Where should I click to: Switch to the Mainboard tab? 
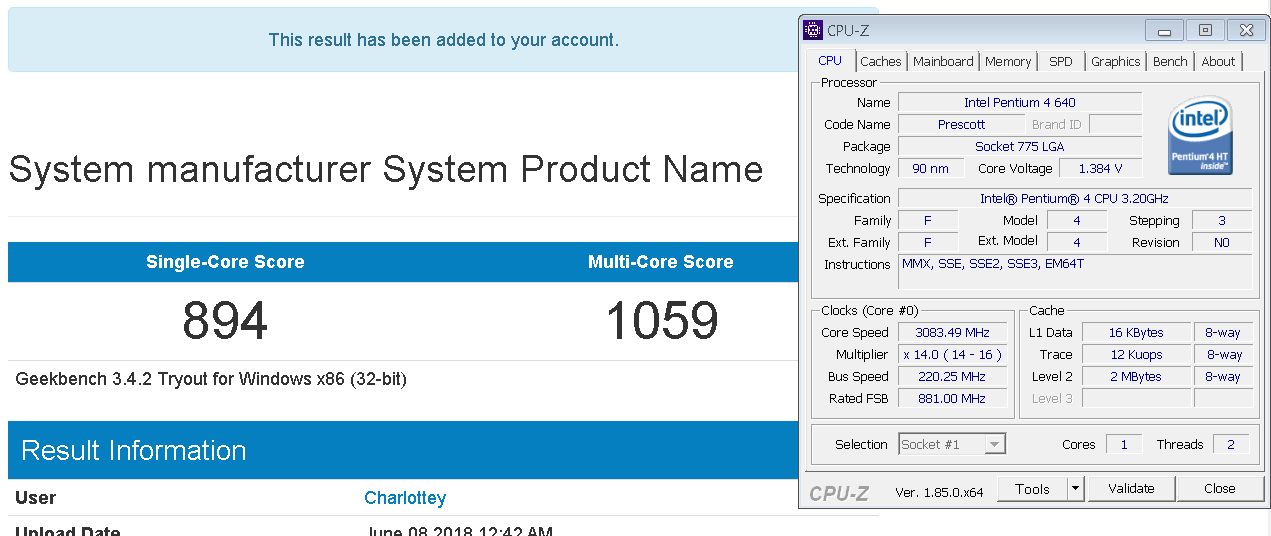[943, 61]
